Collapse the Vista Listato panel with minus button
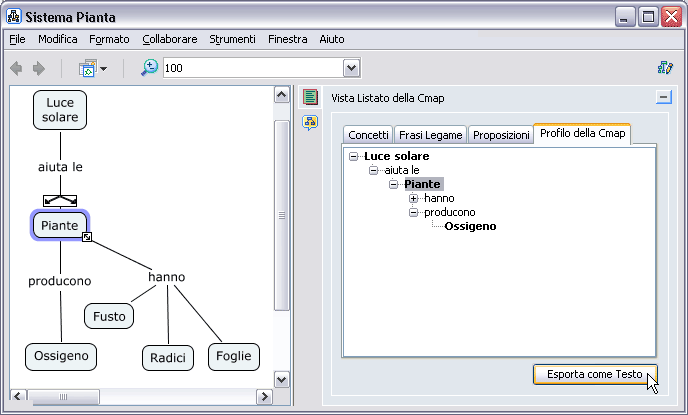Viewport: 688px width, 415px height. pyautogui.click(x=663, y=97)
